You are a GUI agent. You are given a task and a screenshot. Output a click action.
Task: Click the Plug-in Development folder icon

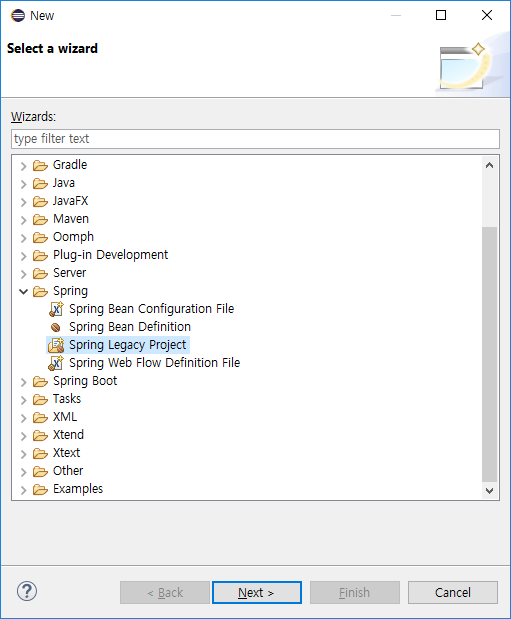tap(40, 255)
